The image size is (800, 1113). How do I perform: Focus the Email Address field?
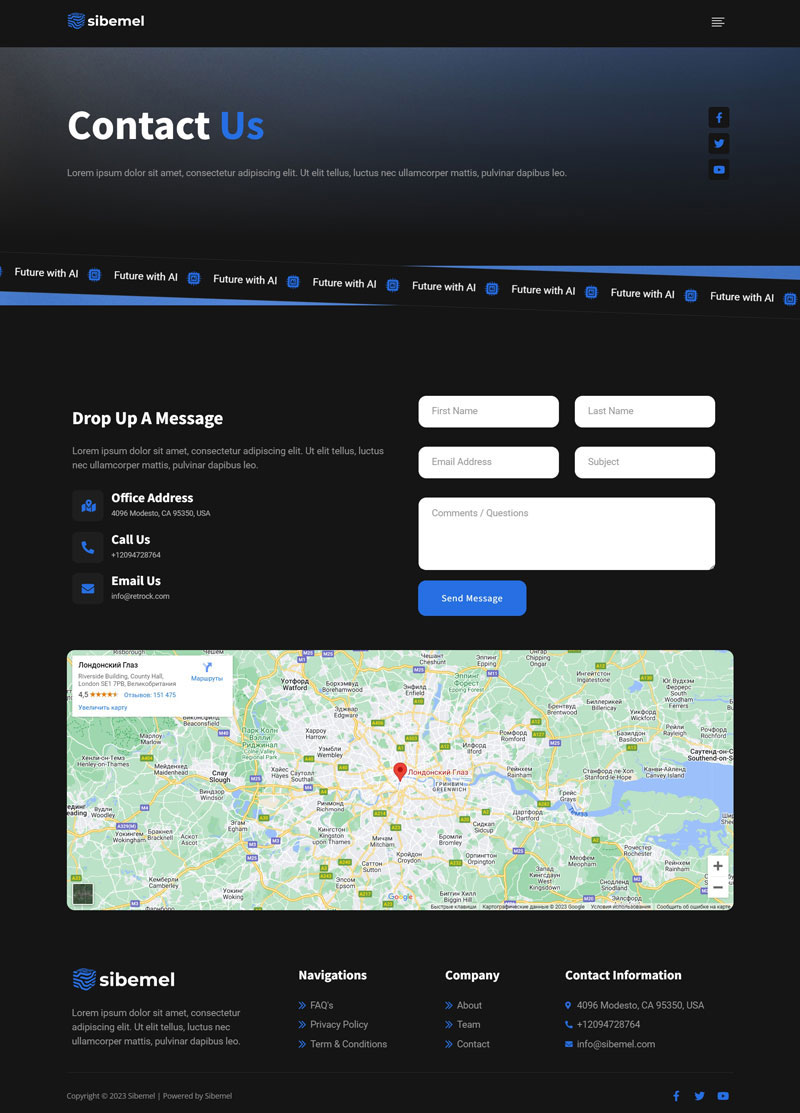coord(488,462)
